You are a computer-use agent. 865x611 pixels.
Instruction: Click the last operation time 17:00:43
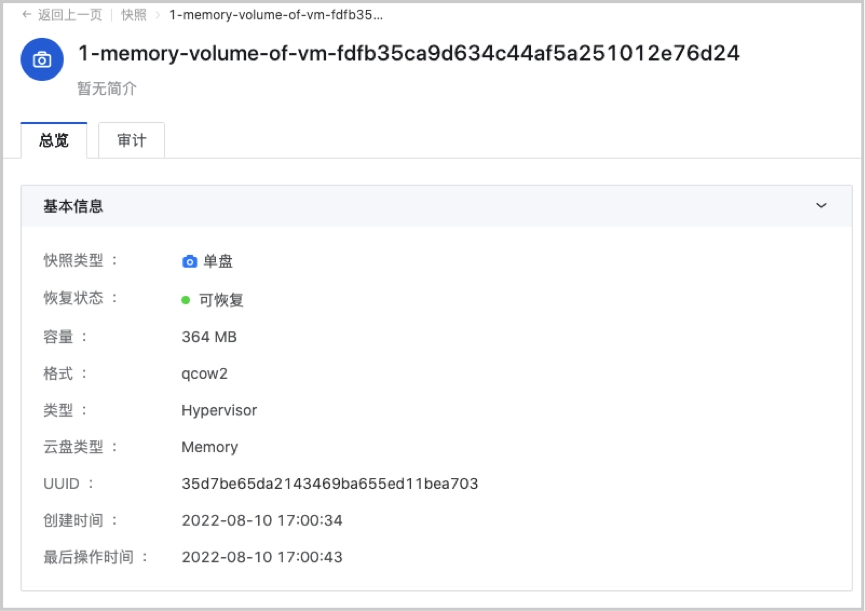(262, 557)
